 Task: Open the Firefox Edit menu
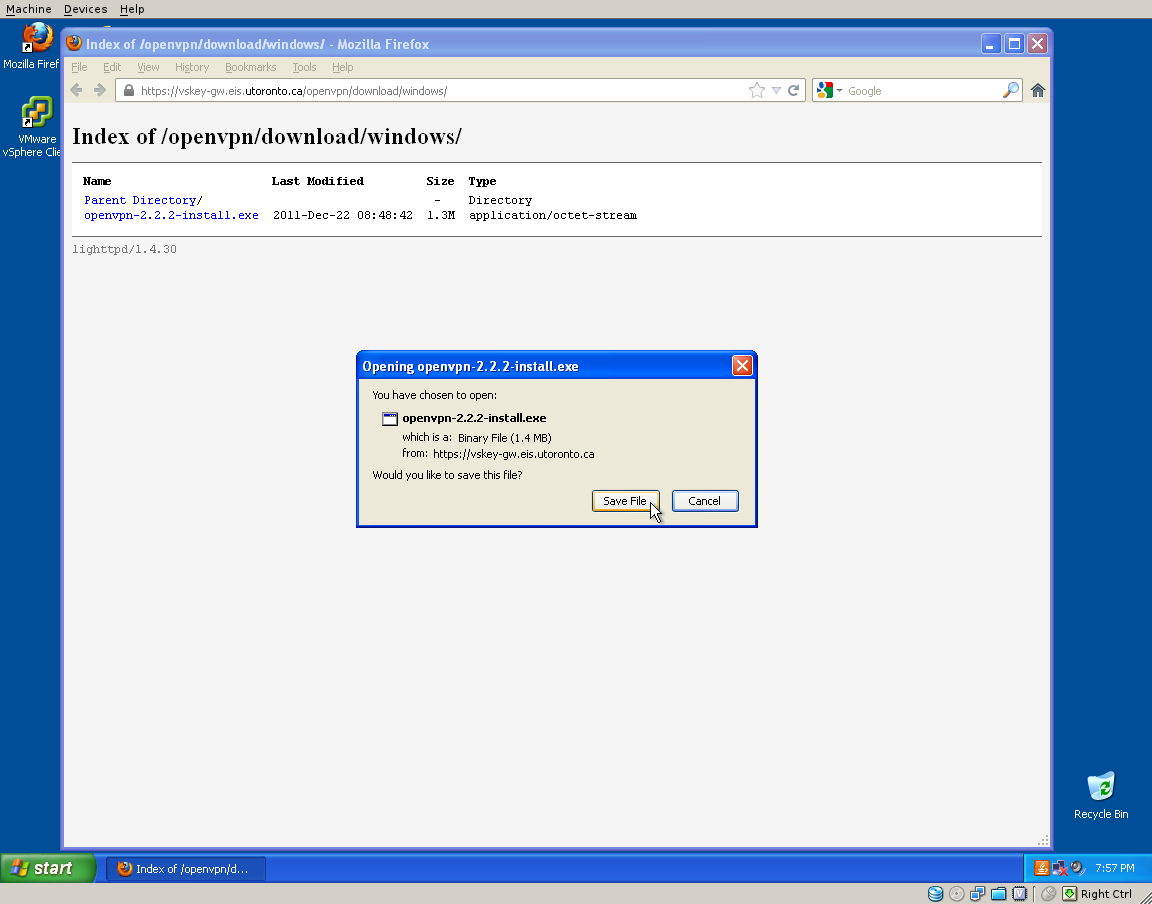[x=112, y=67]
